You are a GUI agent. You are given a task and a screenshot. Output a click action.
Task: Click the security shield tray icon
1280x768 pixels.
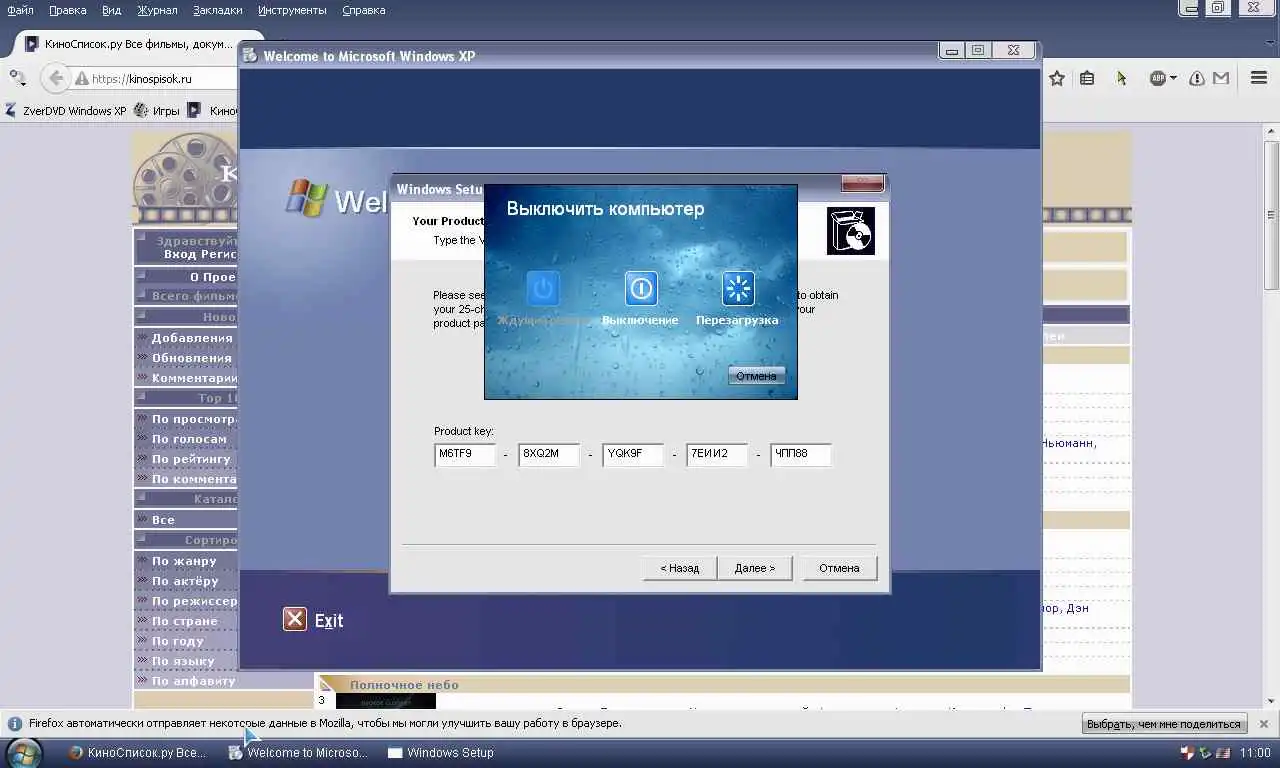pyautogui.click(x=1188, y=753)
